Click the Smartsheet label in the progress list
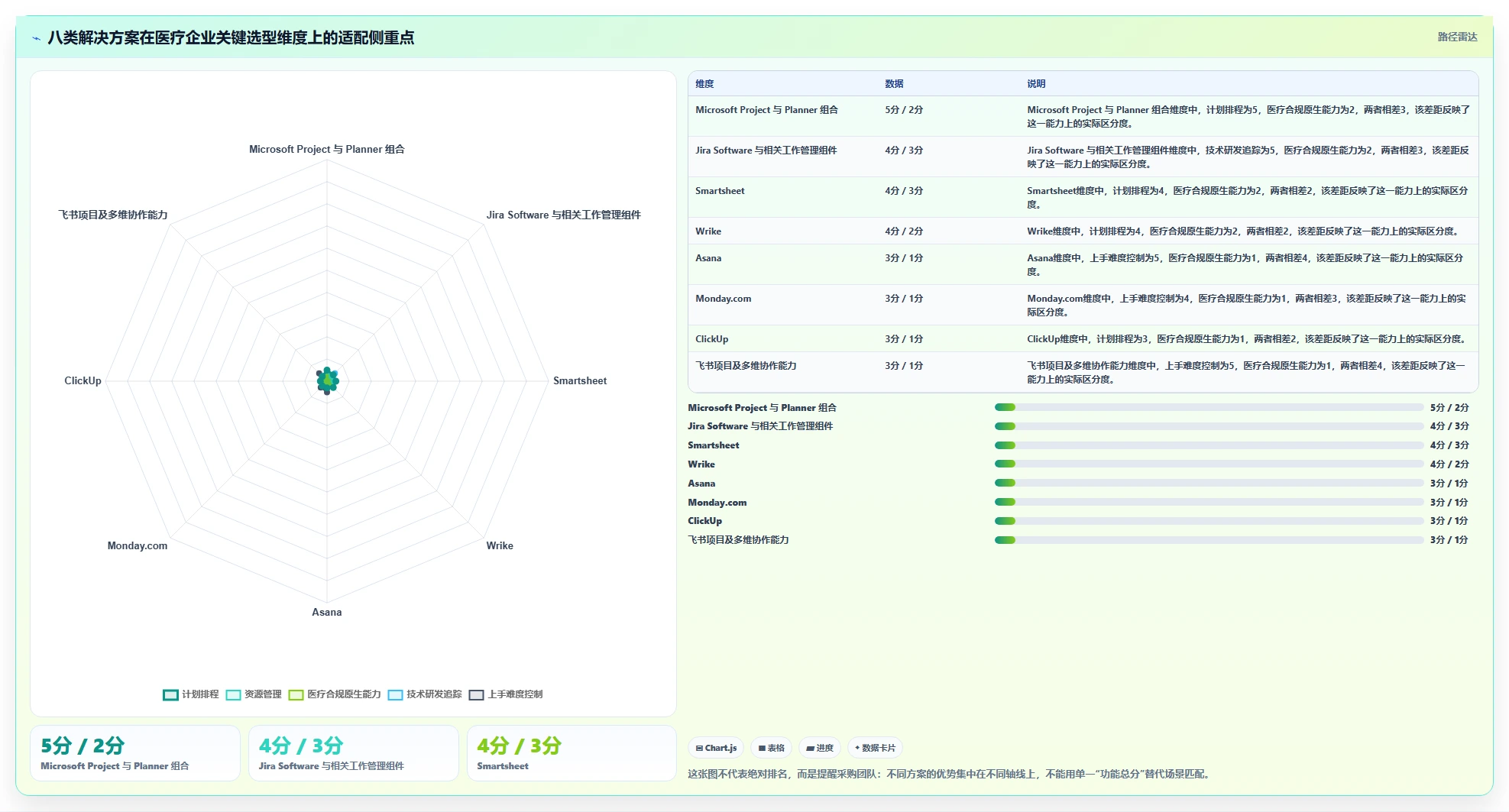This screenshot has width=1509, height=812. pos(714,445)
